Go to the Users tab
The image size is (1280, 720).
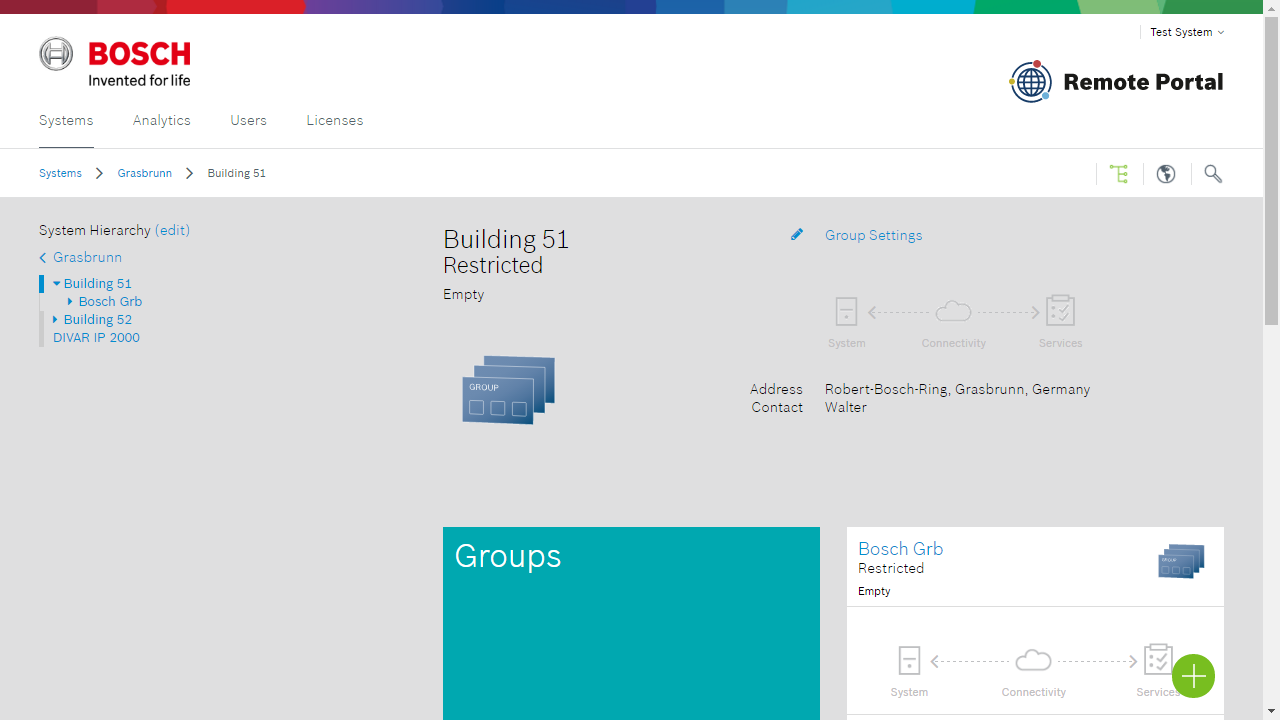[248, 120]
